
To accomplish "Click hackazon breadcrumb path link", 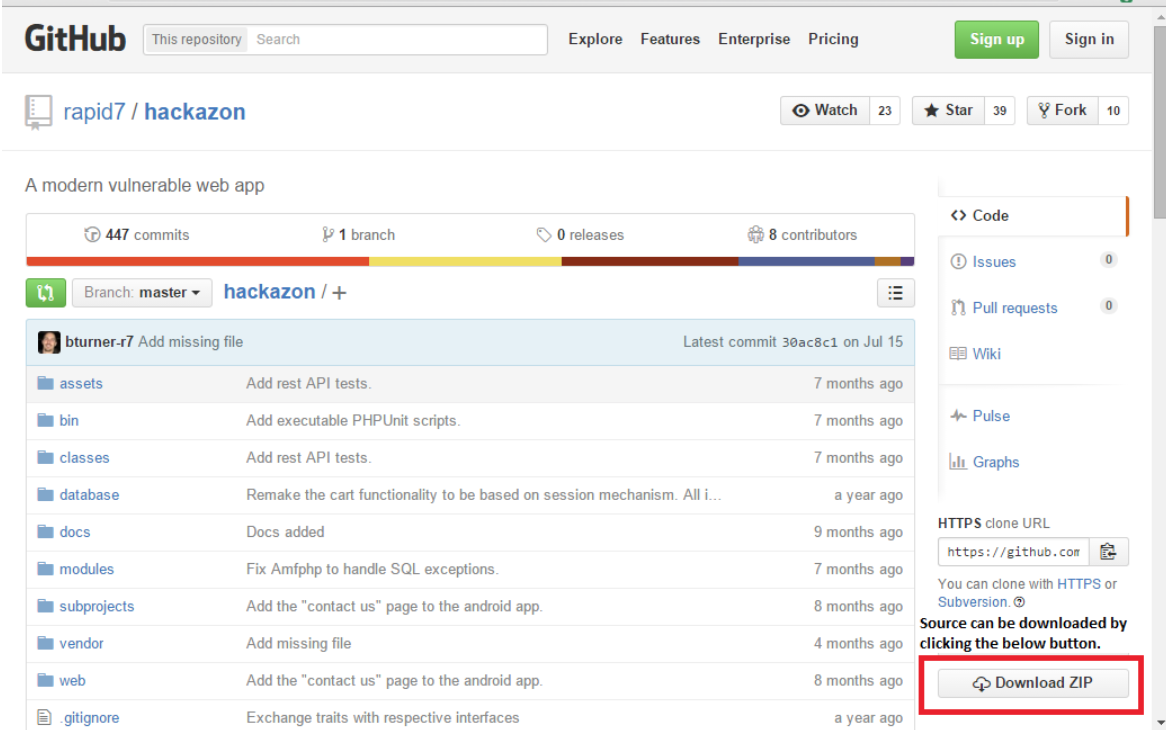I will click(269, 291).
